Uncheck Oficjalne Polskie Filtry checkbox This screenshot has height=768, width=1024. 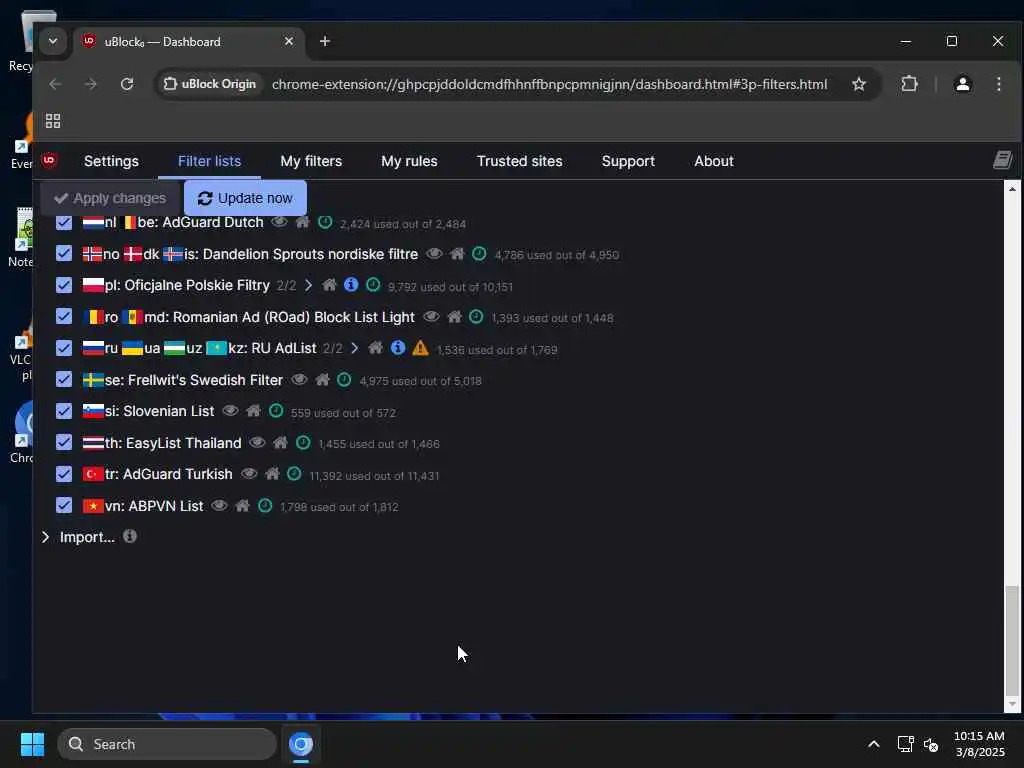click(63, 285)
